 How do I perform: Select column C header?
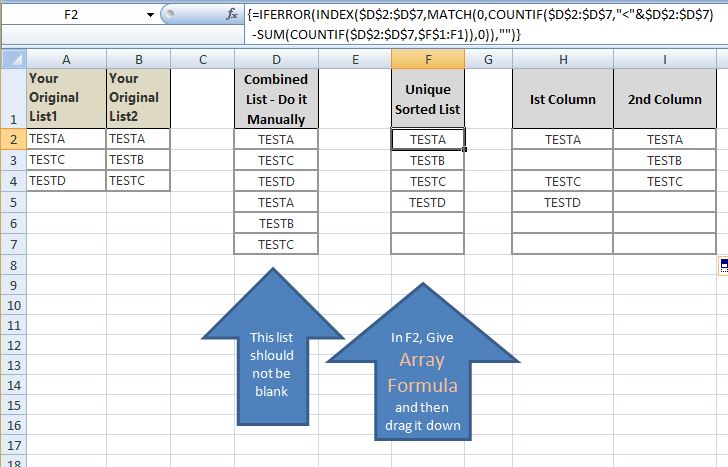pos(202,59)
